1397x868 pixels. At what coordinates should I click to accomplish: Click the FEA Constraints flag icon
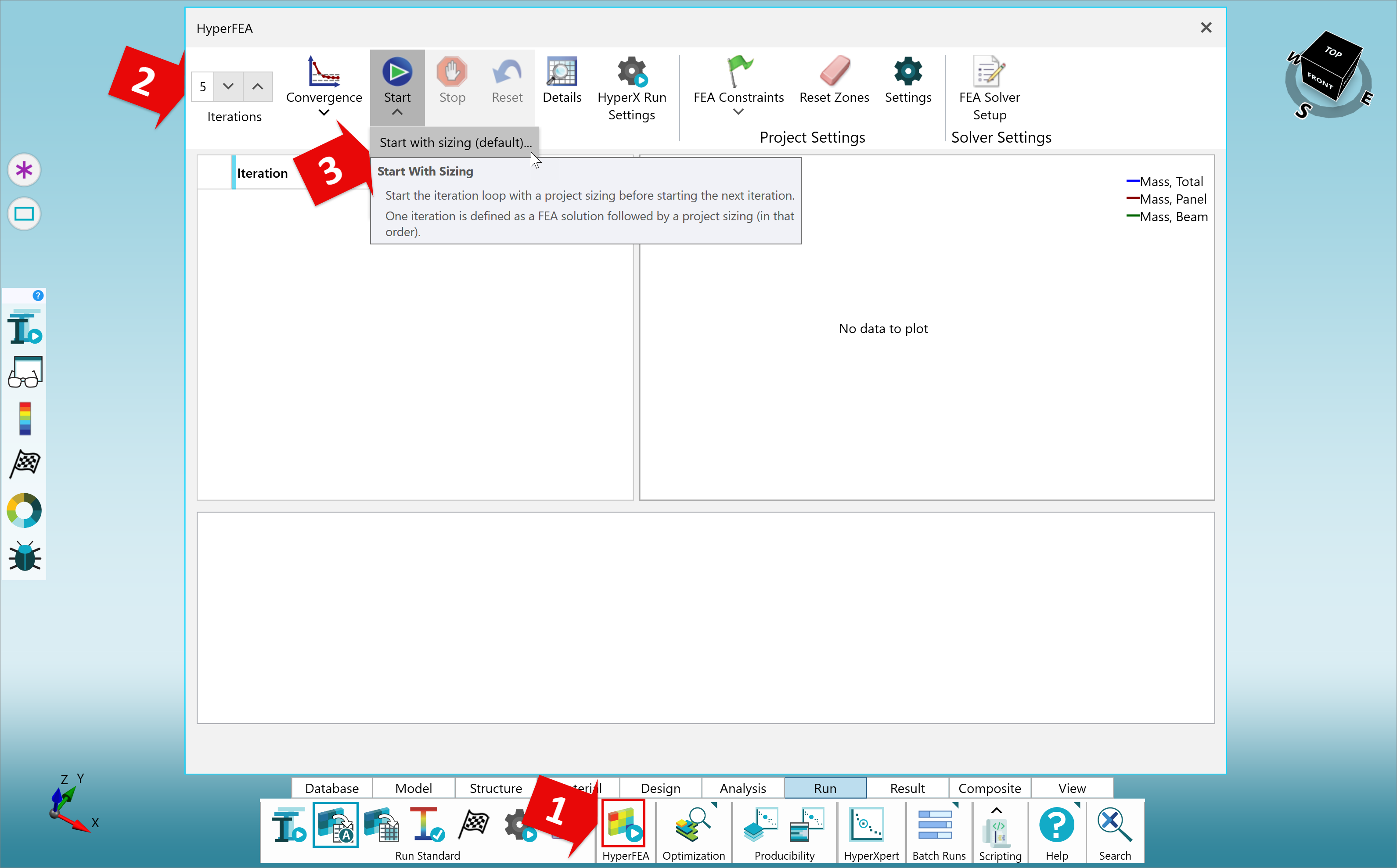pos(739,71)
